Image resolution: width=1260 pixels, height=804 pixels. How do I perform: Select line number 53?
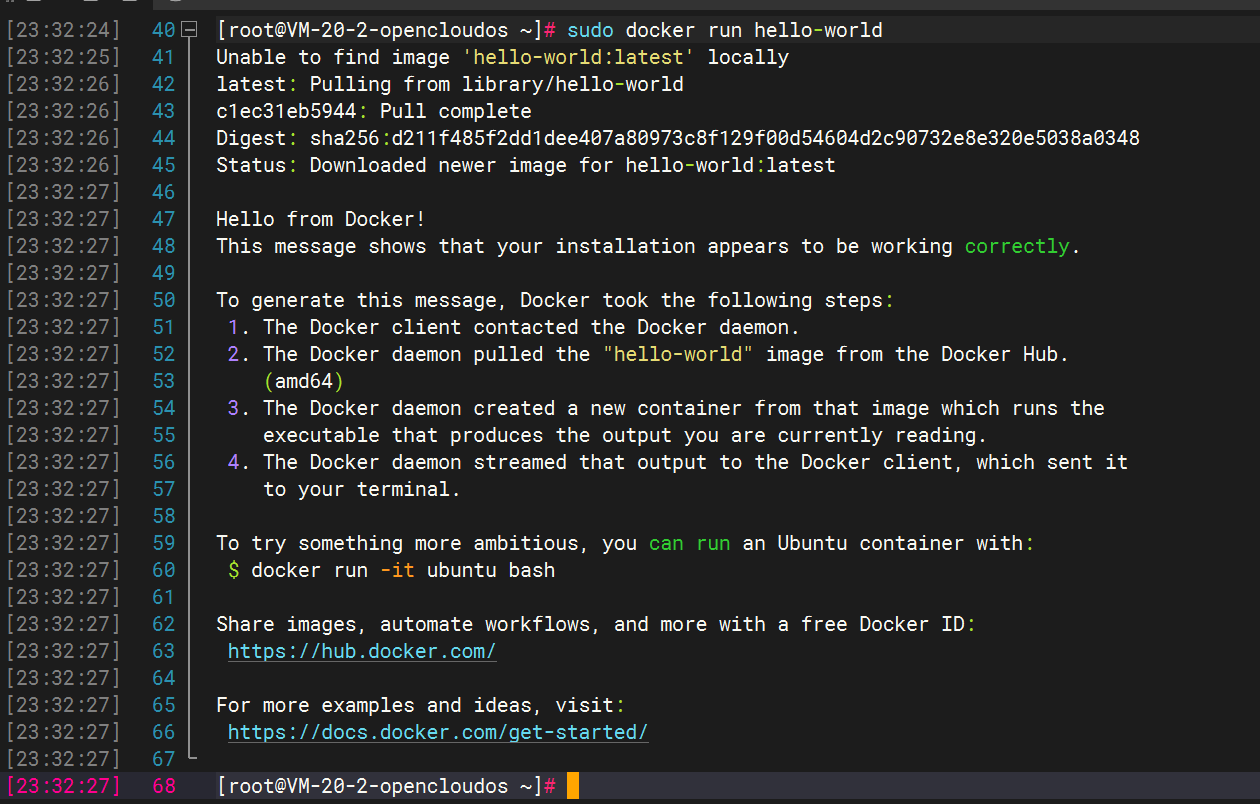(x=163, y=381)
